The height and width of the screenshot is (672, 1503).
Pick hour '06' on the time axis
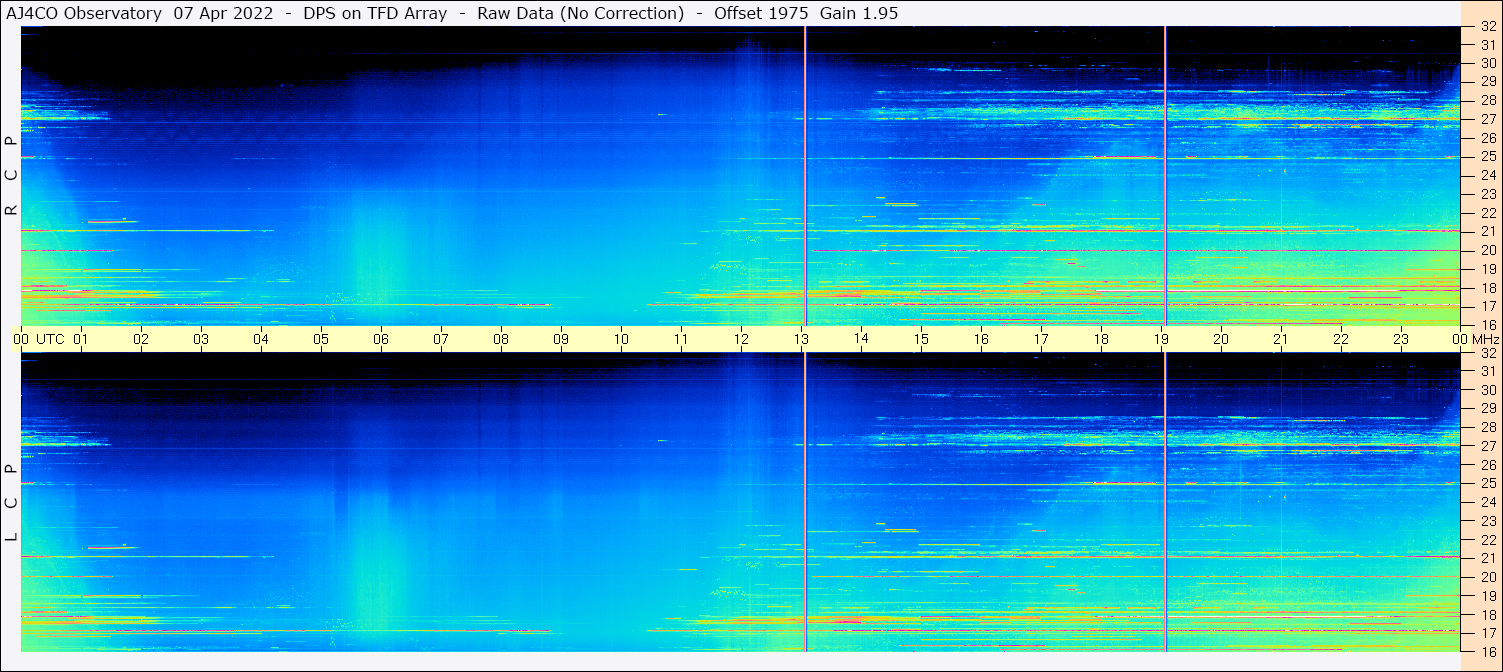(x=381, y=339)
